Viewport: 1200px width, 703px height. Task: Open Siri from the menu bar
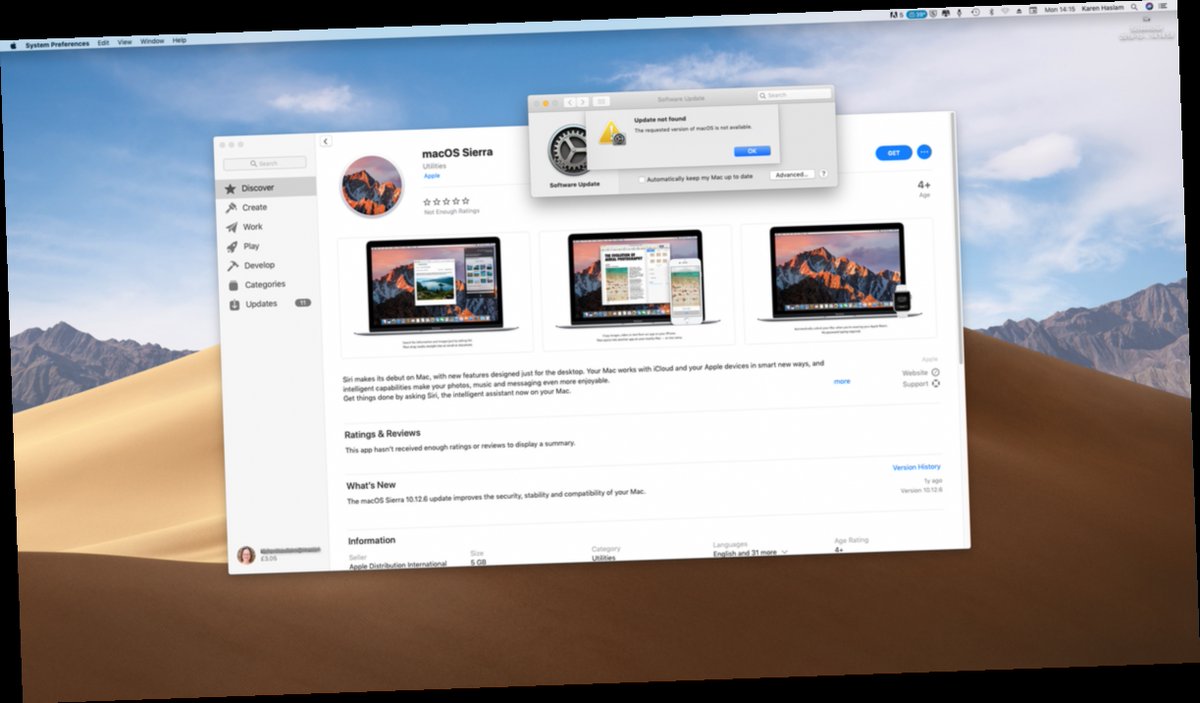pos(1149,7)
